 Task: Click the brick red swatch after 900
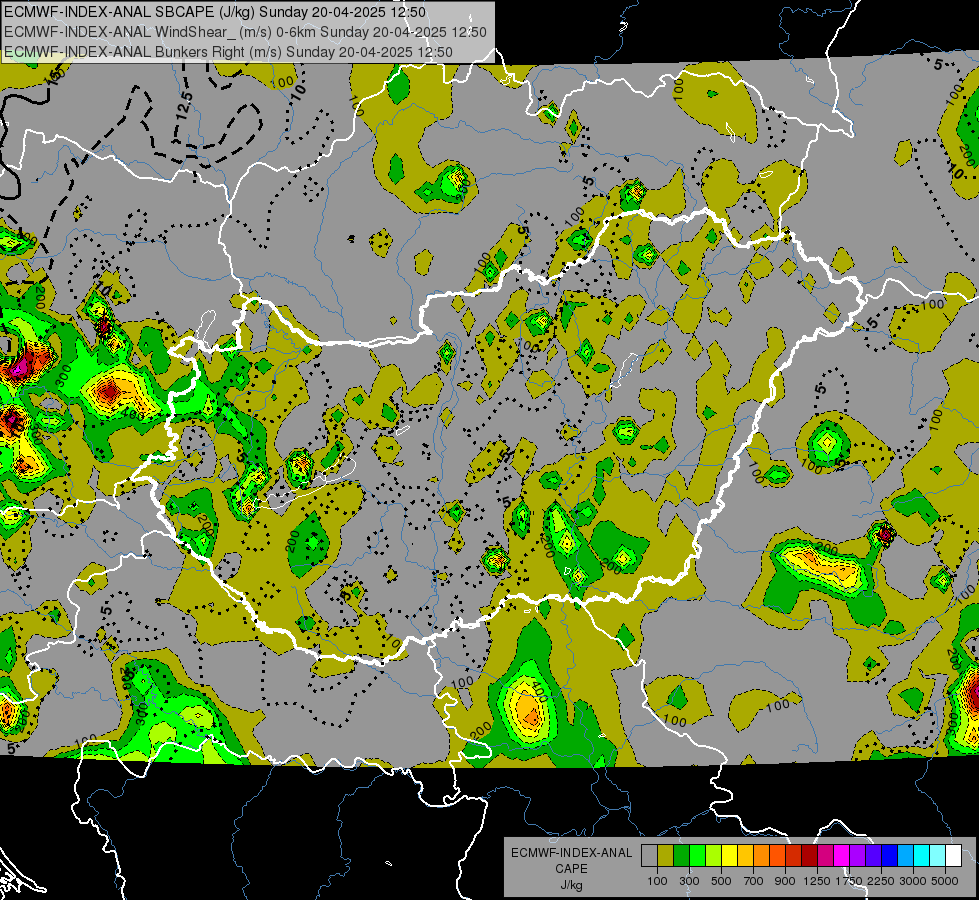click(x=794, y=855)
